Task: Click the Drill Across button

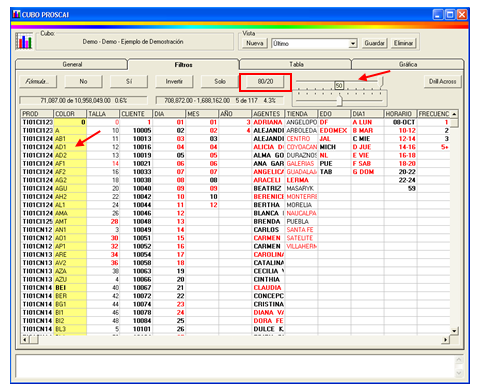Action: (x=442, y=81)
